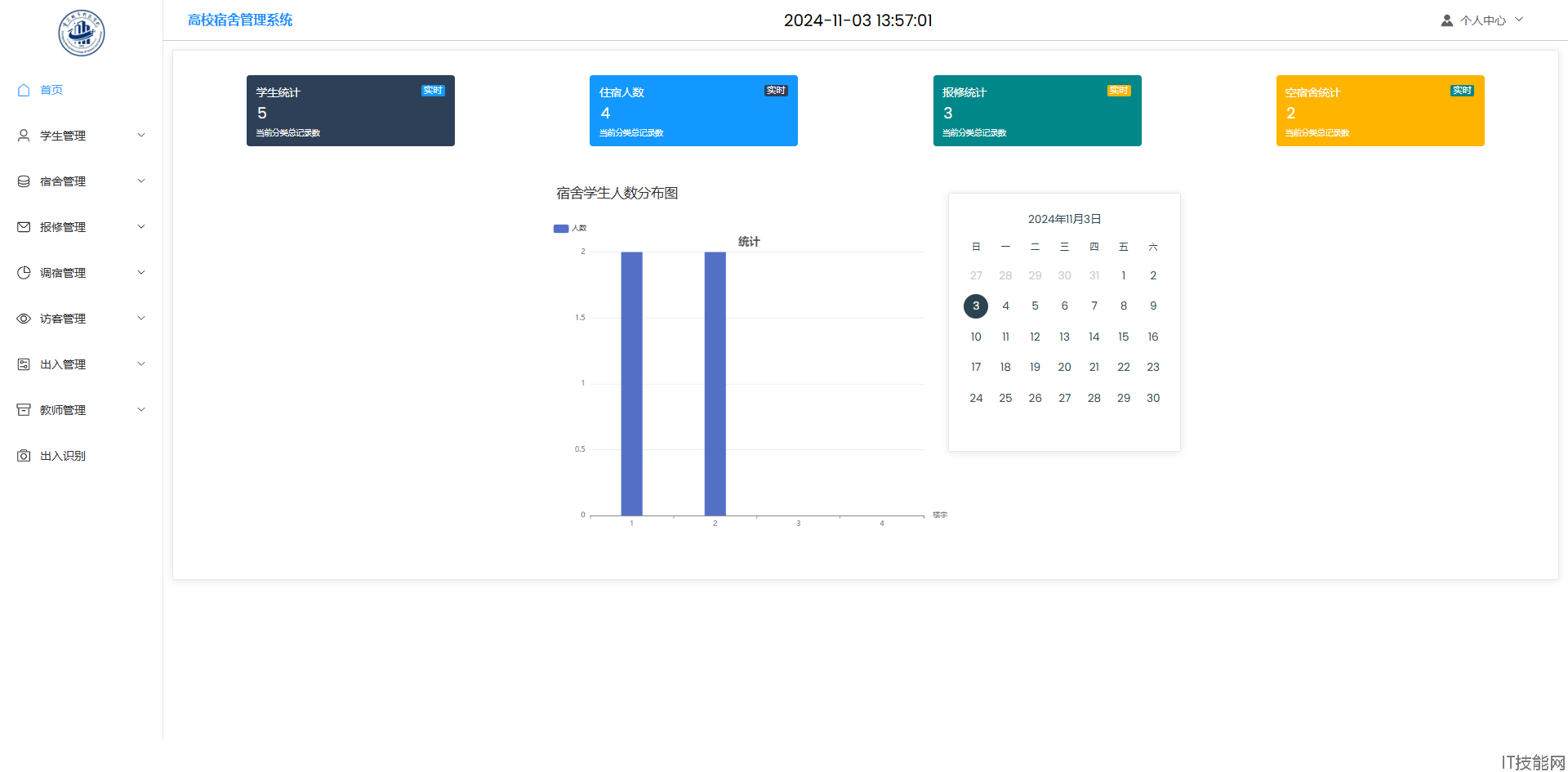Click the school logo emblem
The image size is (1568, 772).
[x=82, y=33]
